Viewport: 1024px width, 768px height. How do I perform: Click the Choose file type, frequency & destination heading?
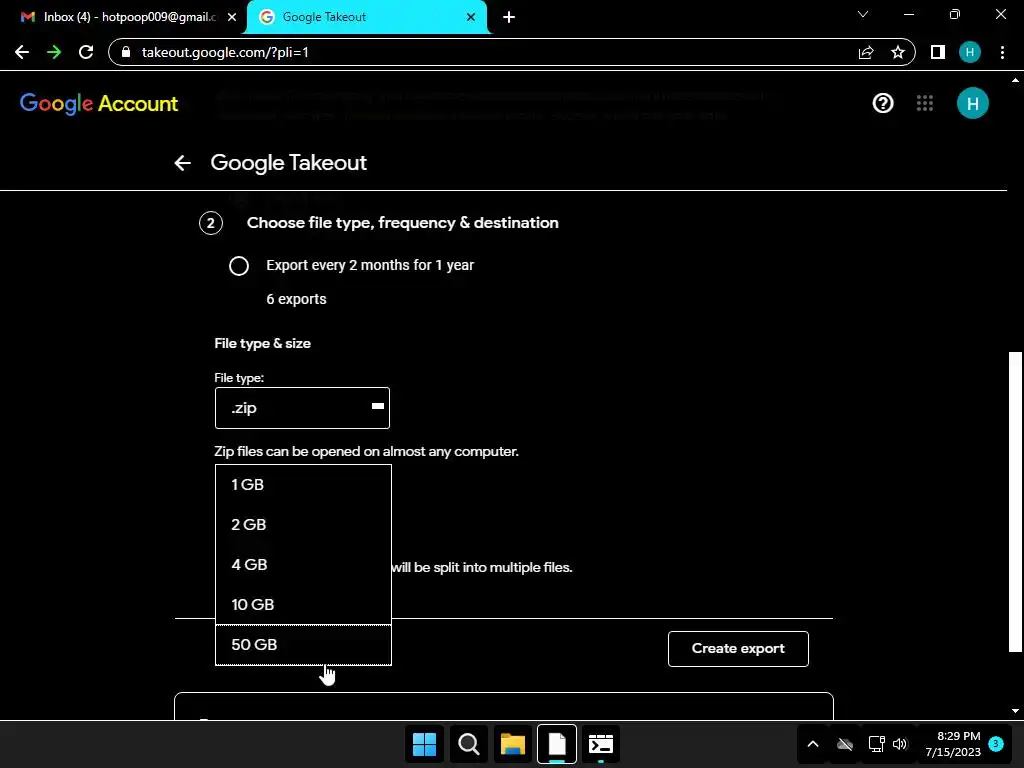point(402,223)
